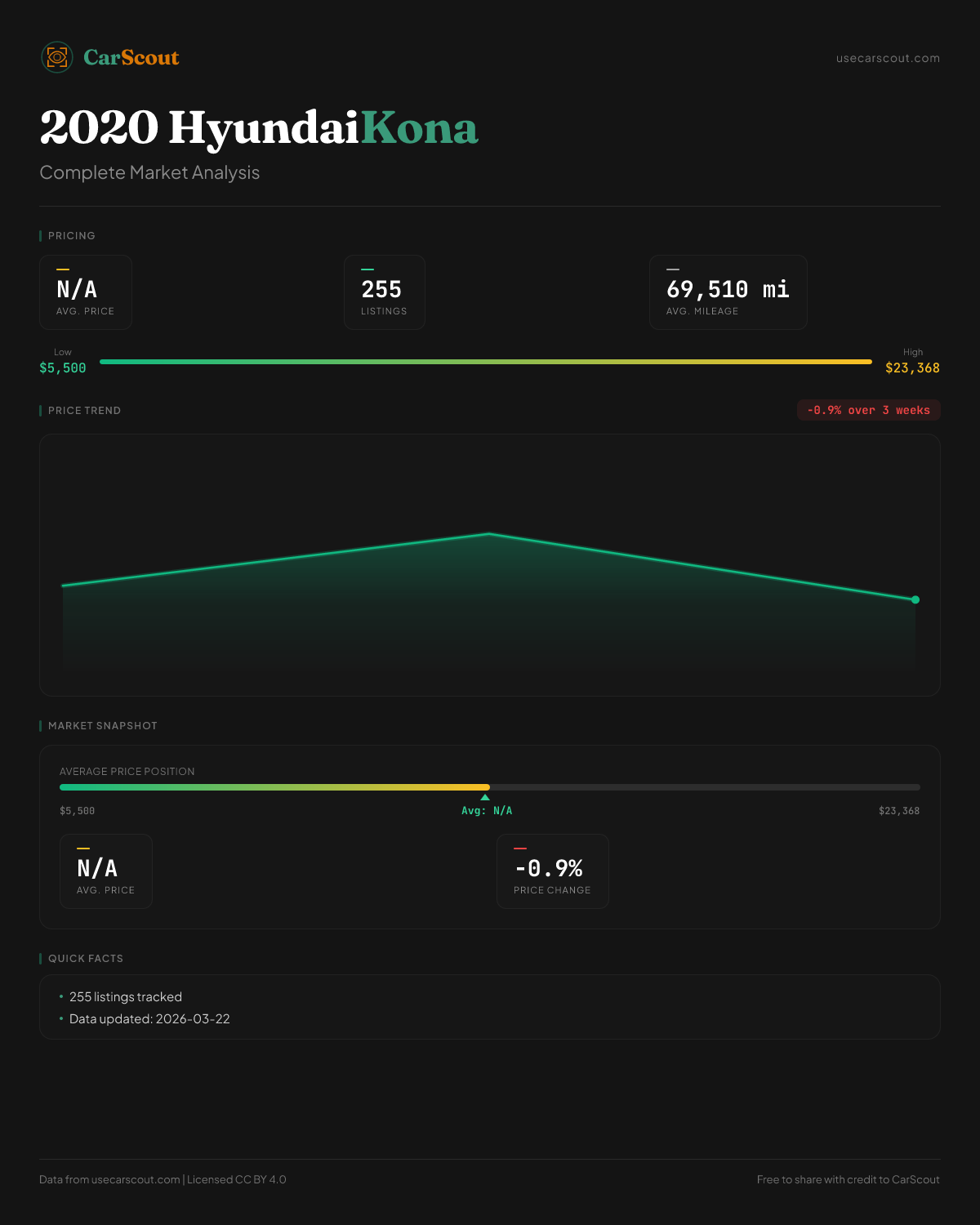Click the -0.9% over 3 weeks badge
980x1225 pixels.
(x=868, y=410)
